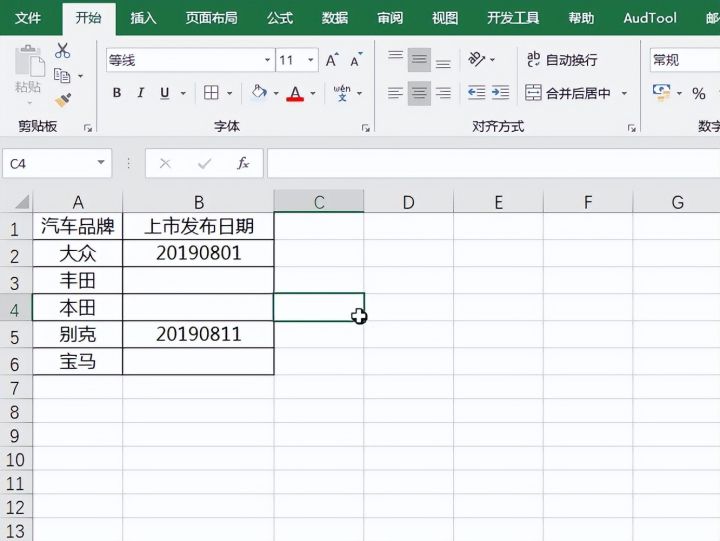
Task: Open the Fill Color dropdown arrow
Action: [276, 93]
